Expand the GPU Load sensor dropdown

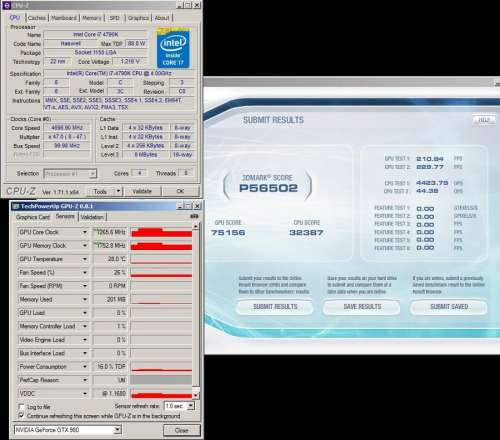[85, 313]
